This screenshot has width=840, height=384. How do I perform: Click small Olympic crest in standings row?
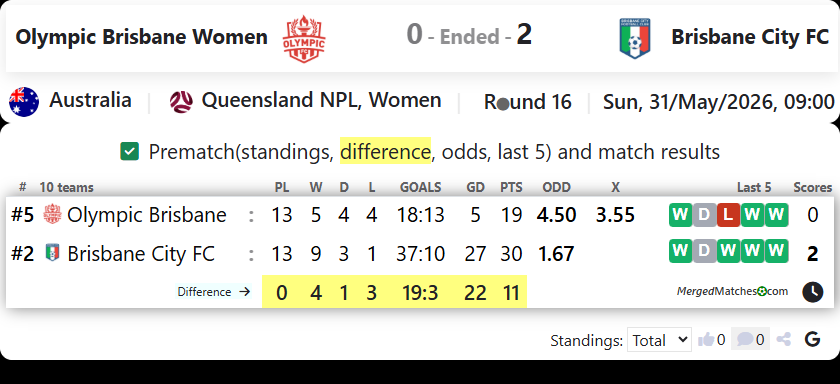(x=52, y=214)
